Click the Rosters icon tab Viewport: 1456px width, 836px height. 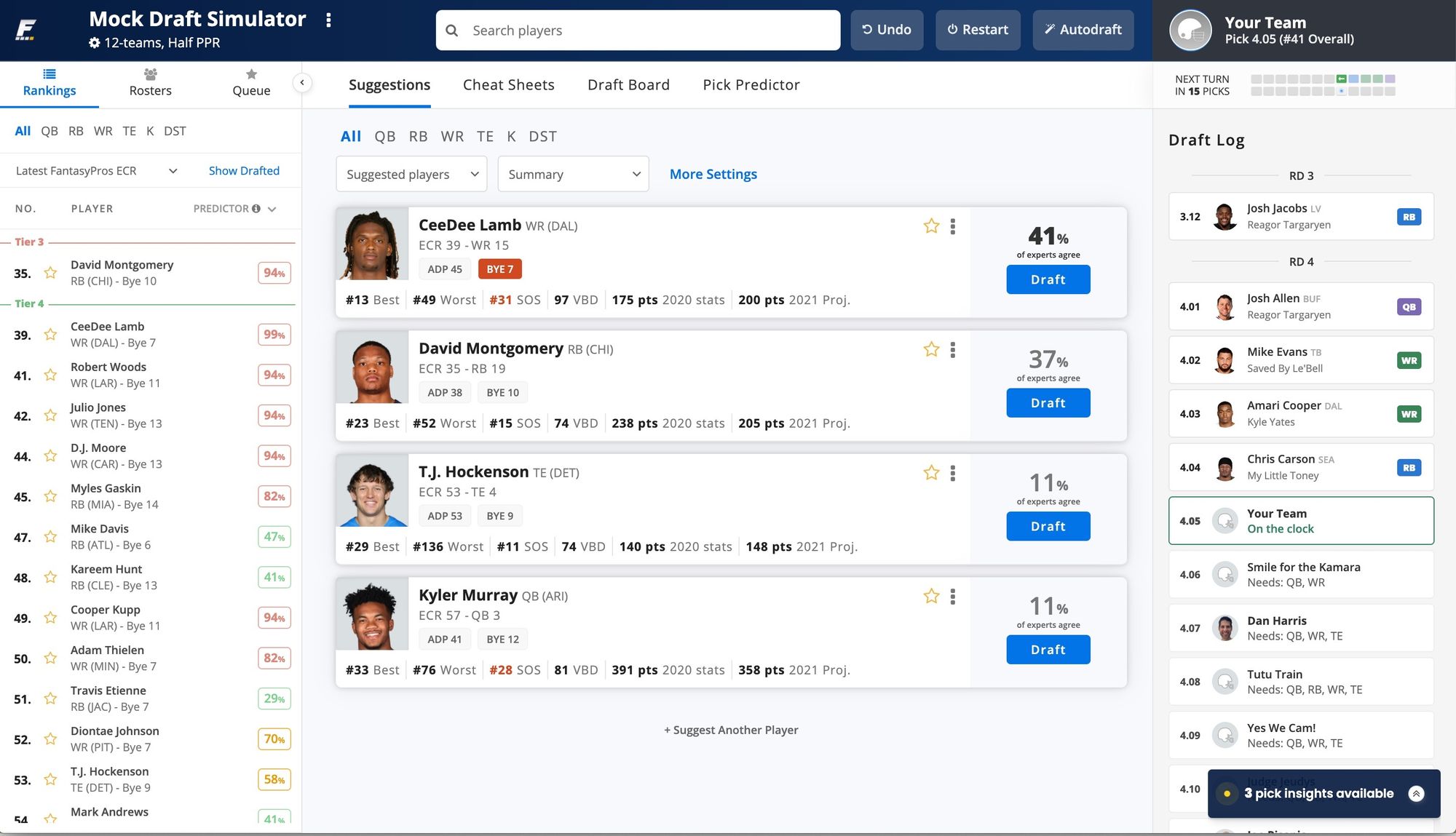point(150,80)
